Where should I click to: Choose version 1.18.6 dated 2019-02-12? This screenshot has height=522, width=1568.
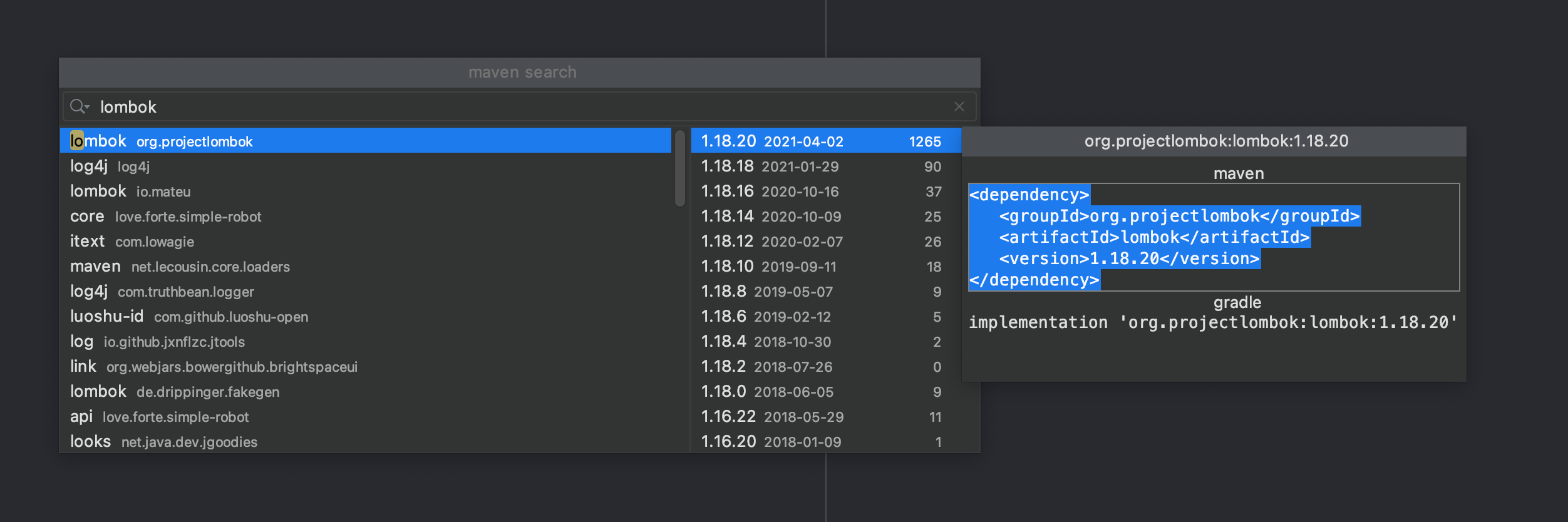coord(826,316)
